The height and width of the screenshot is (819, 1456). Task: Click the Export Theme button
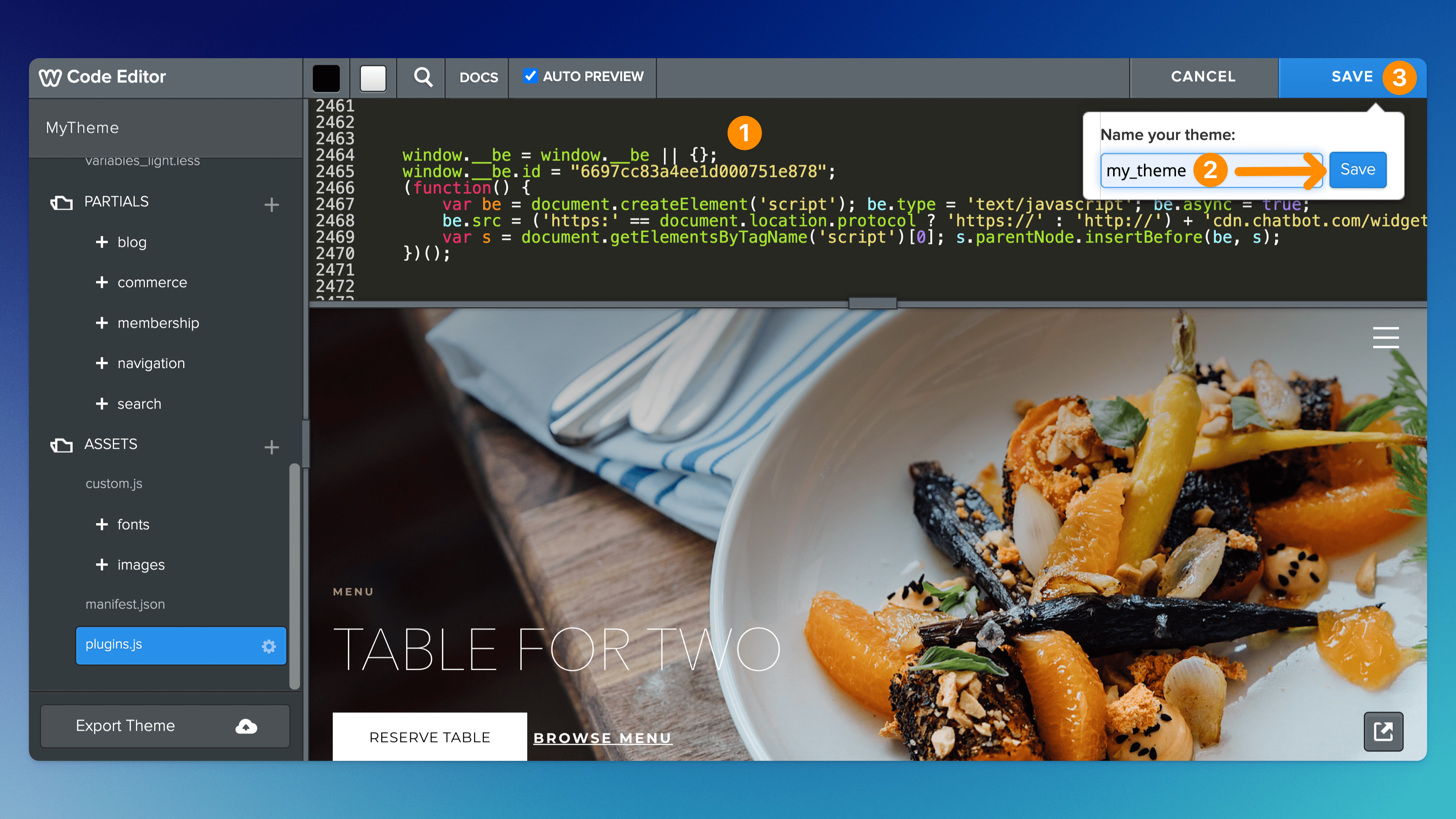[x=165, y=726]
